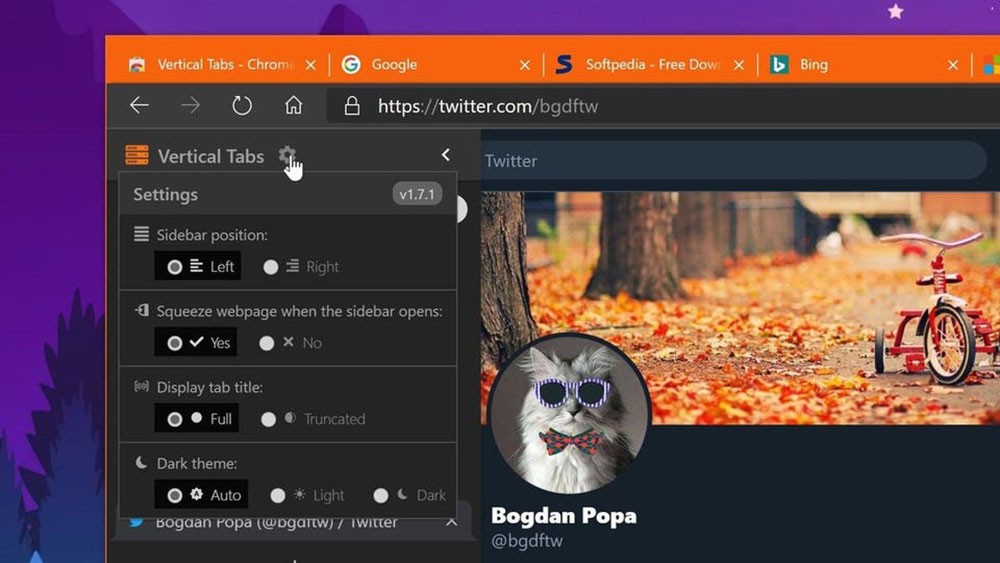
Task: Set tab title display to Full
Action: (196, 418)
